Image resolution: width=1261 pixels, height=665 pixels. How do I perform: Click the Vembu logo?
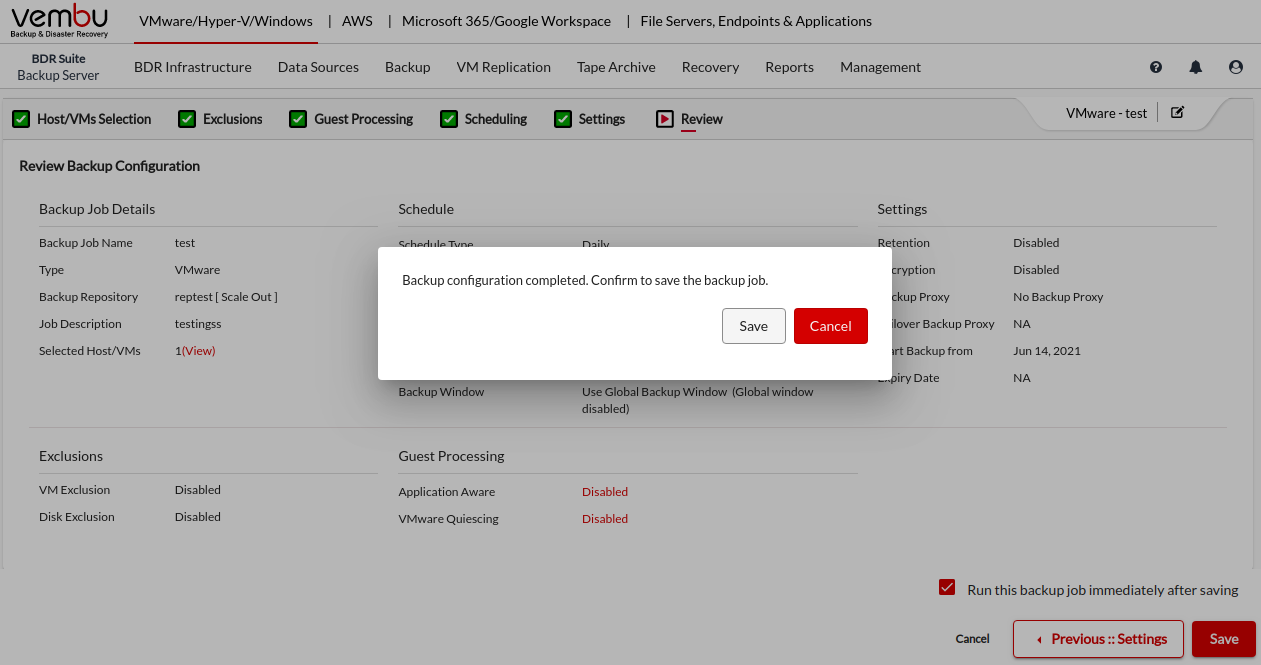pos(60,21)
